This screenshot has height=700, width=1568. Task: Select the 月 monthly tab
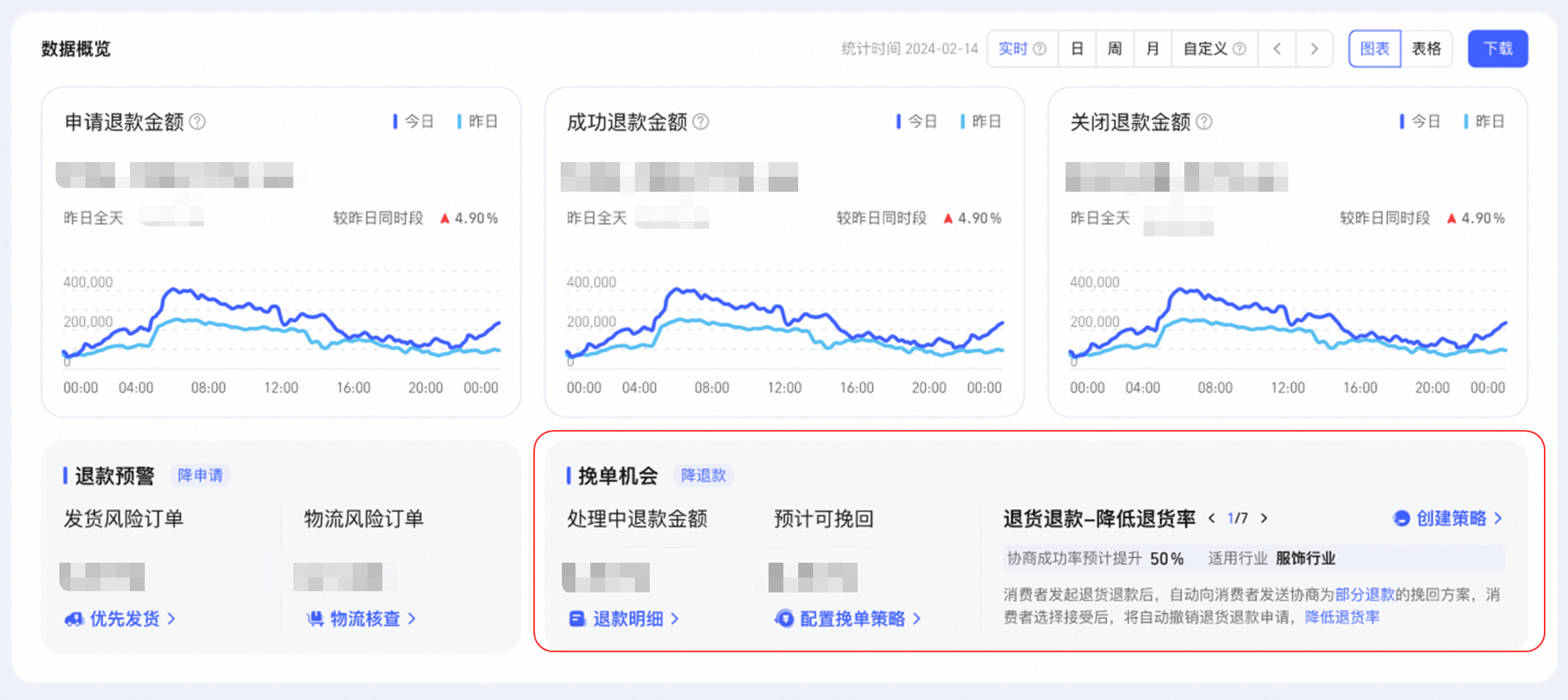(1152, 49)
